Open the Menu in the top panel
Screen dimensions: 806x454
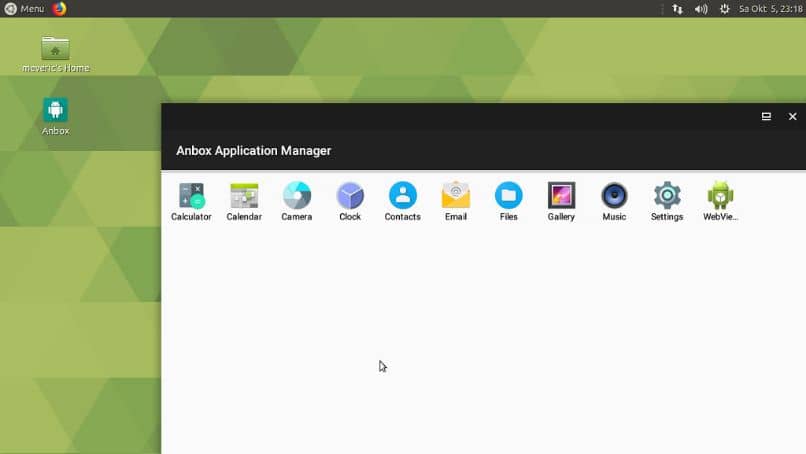pos(24,9)
